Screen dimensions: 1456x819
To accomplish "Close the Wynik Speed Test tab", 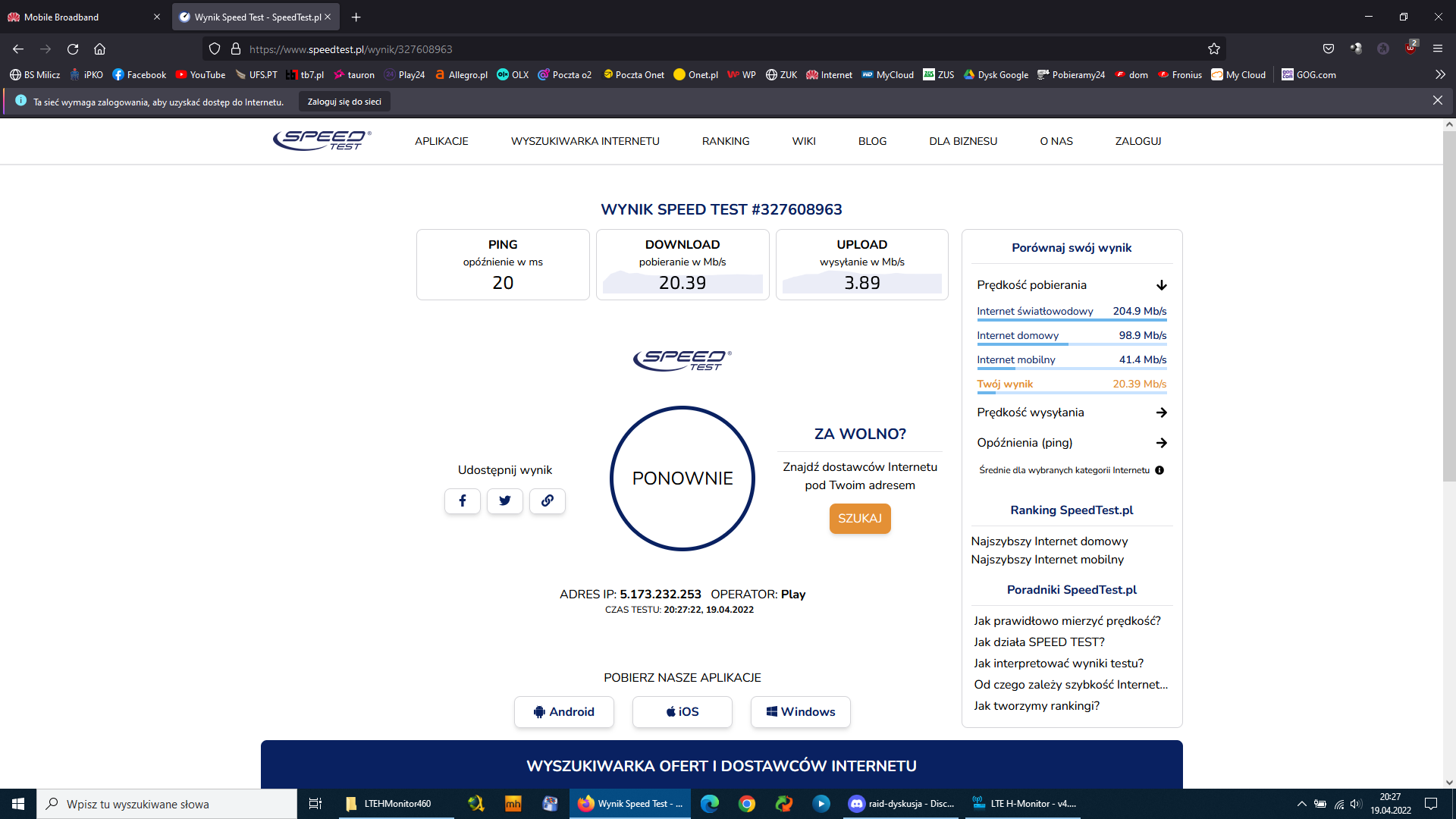I will point(328,17).
